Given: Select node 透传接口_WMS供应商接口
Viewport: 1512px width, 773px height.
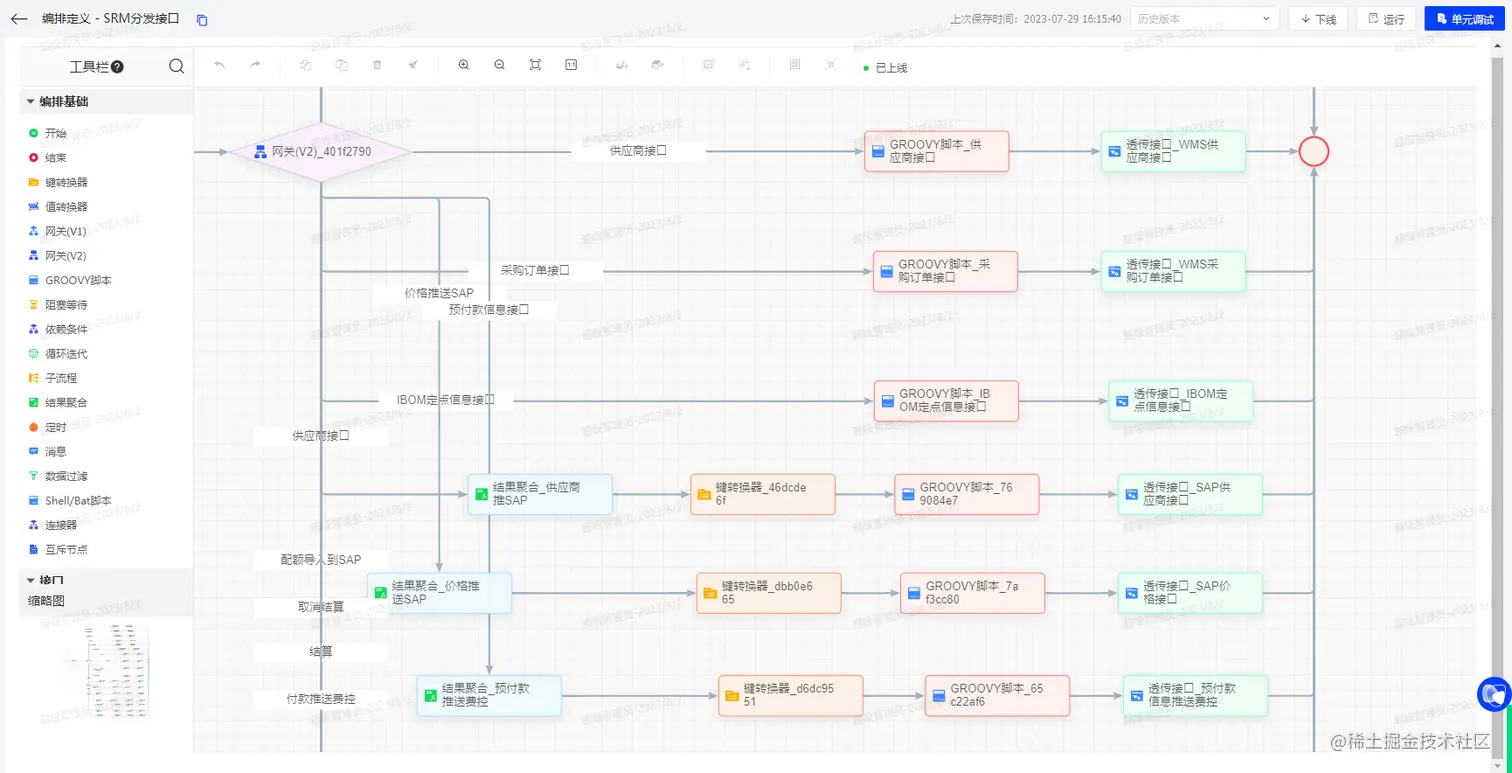Looking at the screenshot, I should tap(1173, 151).
